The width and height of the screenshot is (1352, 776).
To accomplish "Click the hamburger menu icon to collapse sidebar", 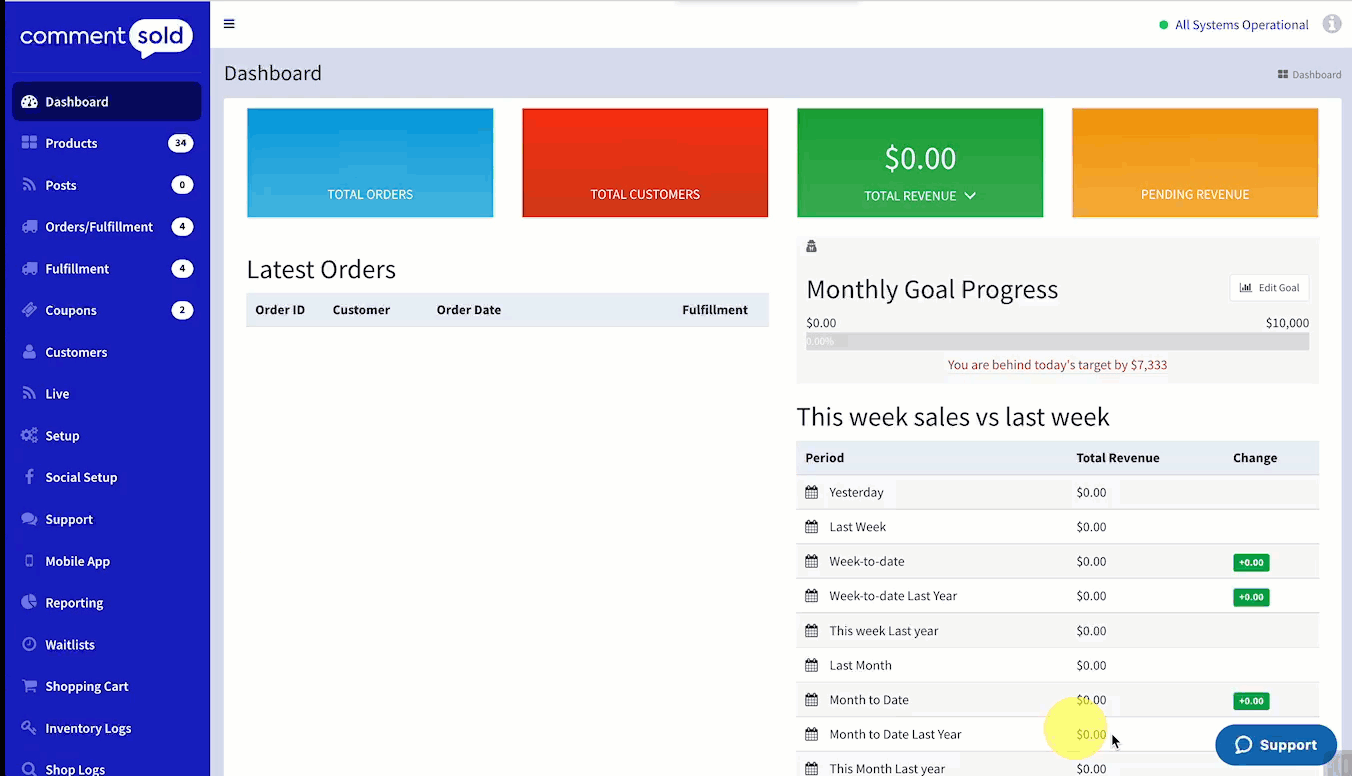I will pyautogui.click(x=229, y=24).
